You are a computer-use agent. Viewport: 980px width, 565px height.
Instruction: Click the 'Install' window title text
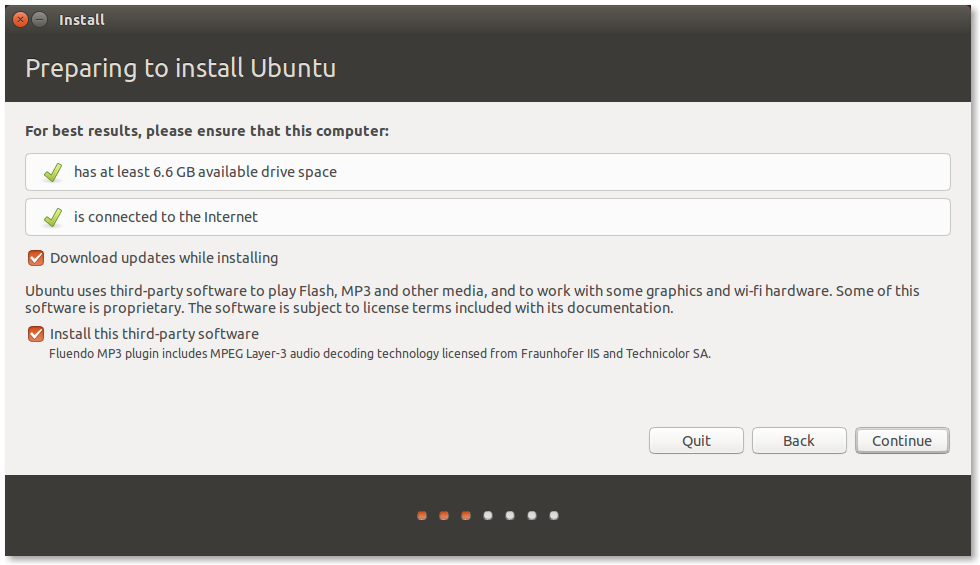pos(82,20)
